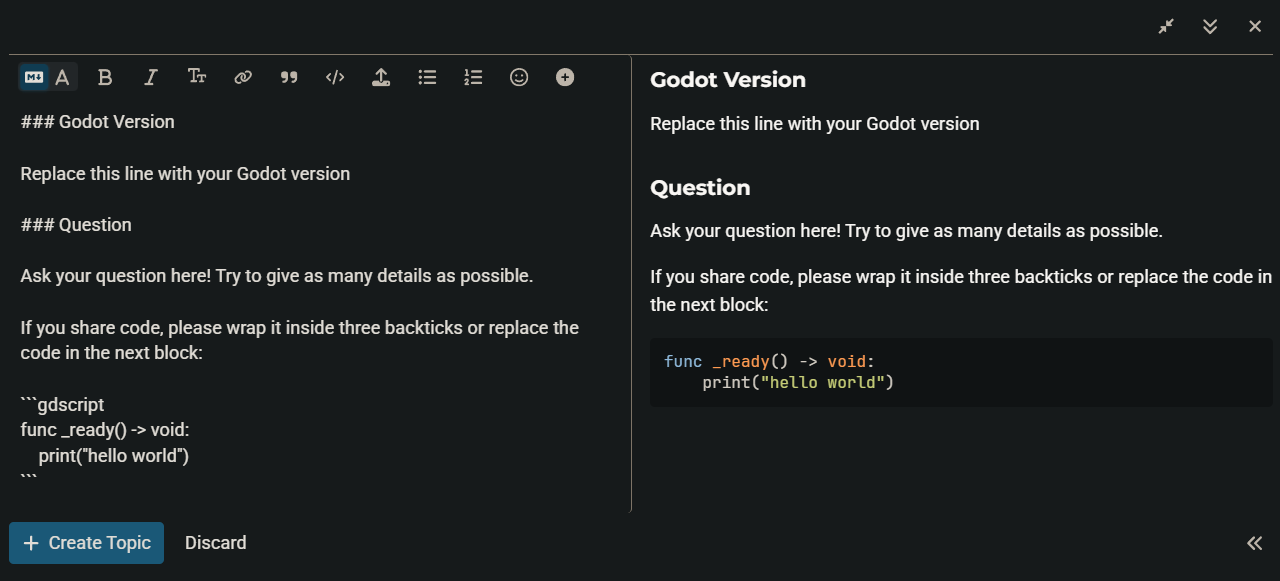Switch to Markdown editing mode
1280x581 pixels.
(34, 77)
